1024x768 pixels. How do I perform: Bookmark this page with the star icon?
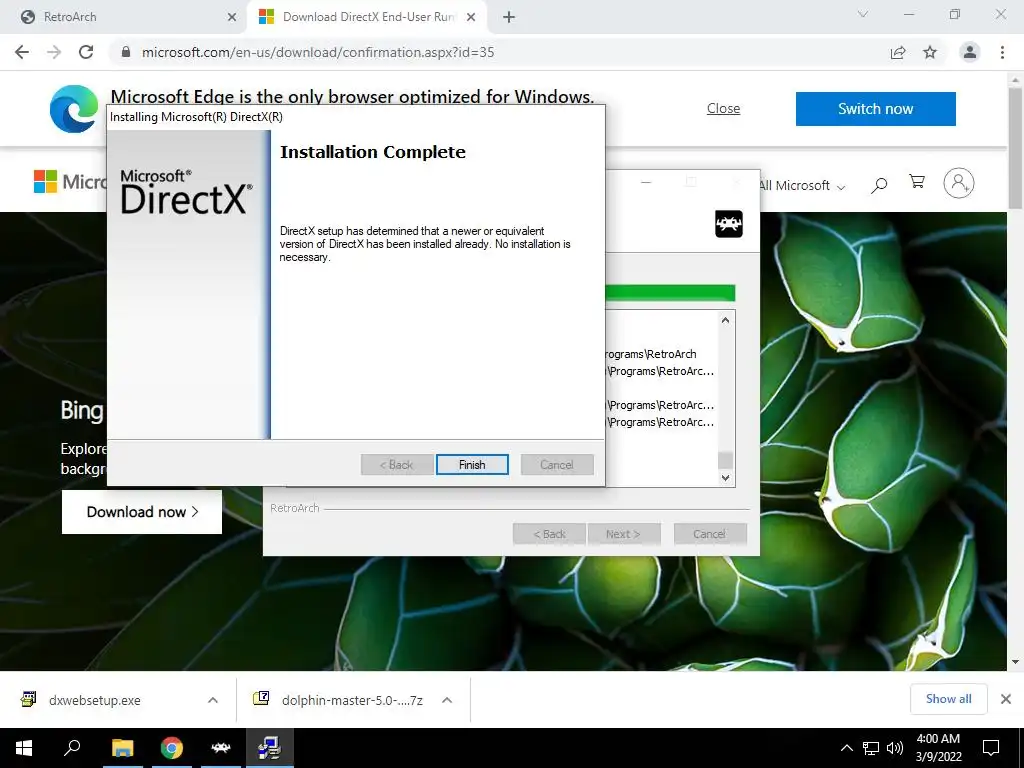pyautogui.click(x=930, y=52)
